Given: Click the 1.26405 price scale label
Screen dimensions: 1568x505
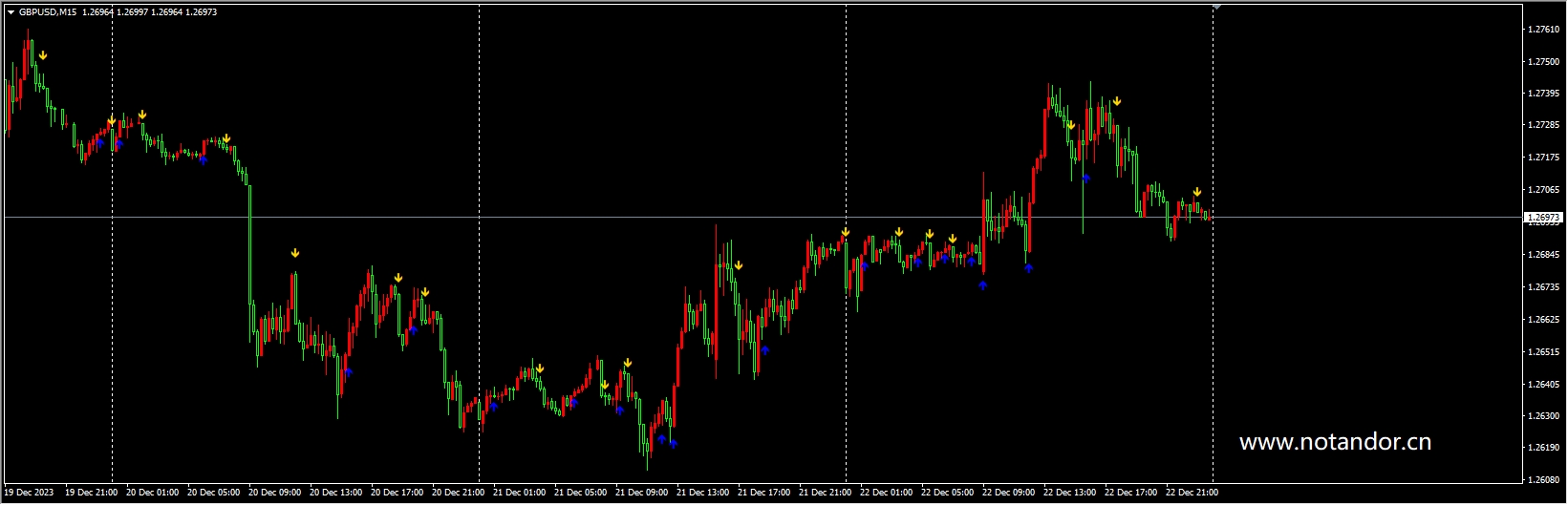Looking at the screenshot, I should click(x=1542, y=385).
